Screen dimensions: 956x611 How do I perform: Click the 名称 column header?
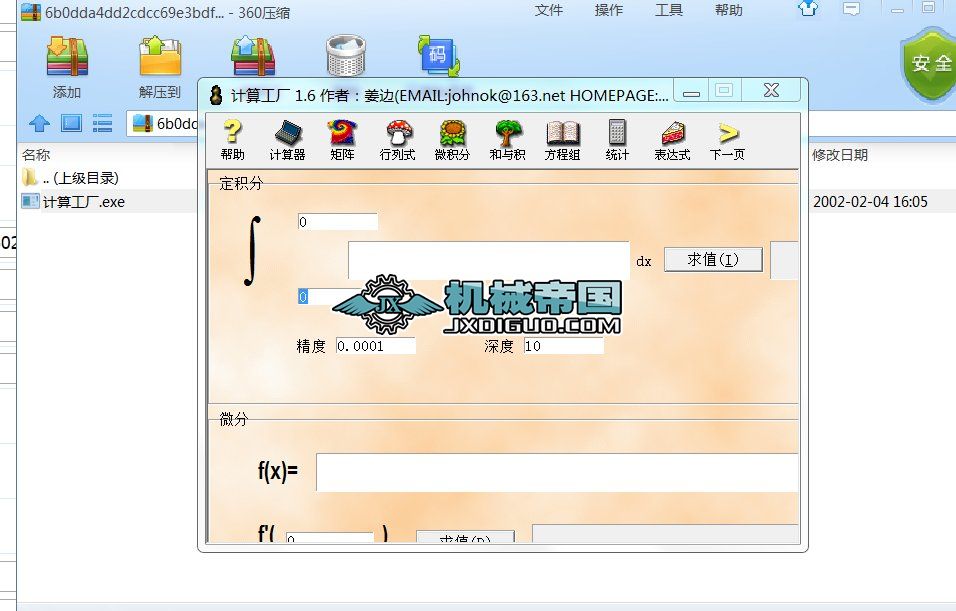36,155
